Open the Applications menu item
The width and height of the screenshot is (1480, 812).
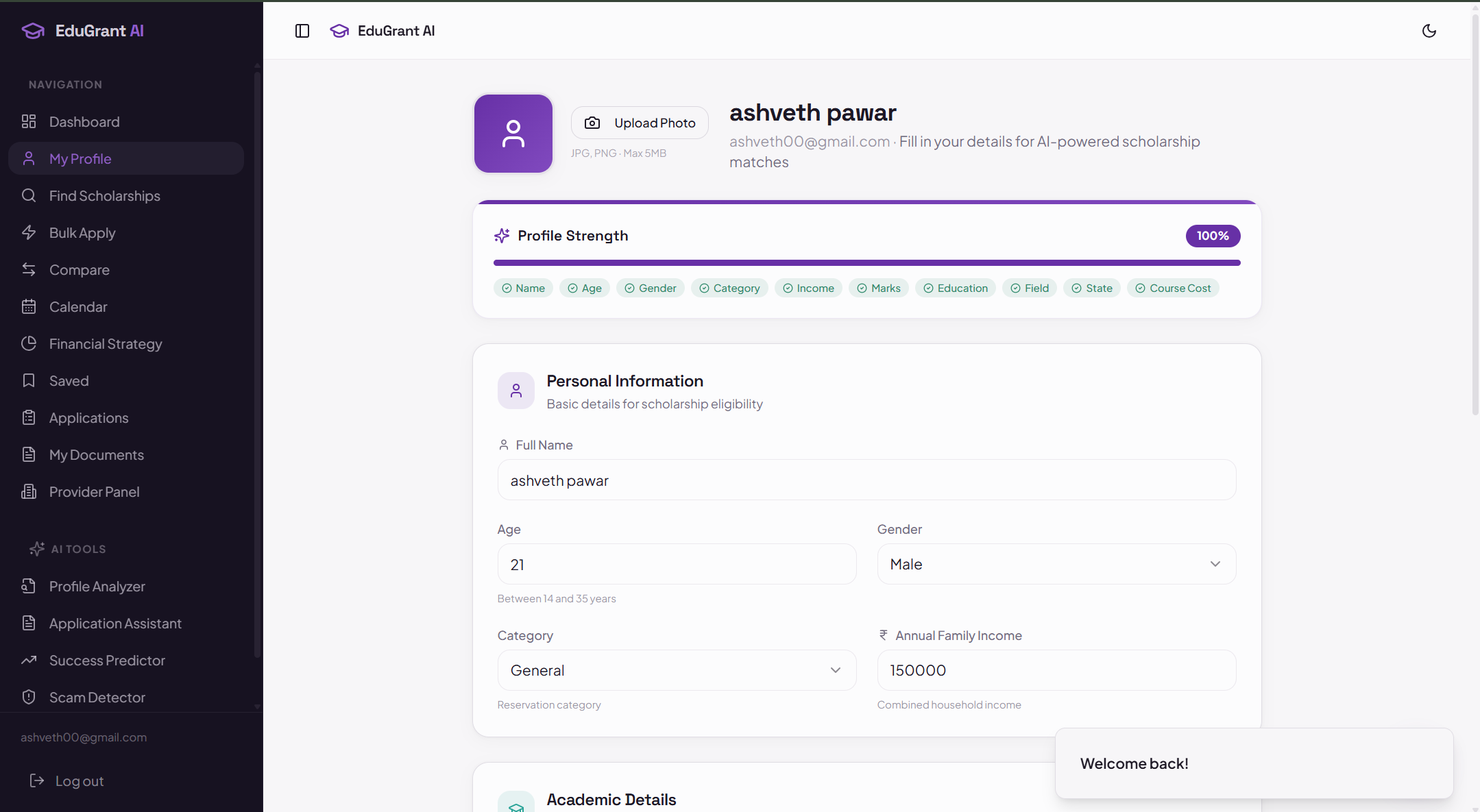(x=88, y=418)
